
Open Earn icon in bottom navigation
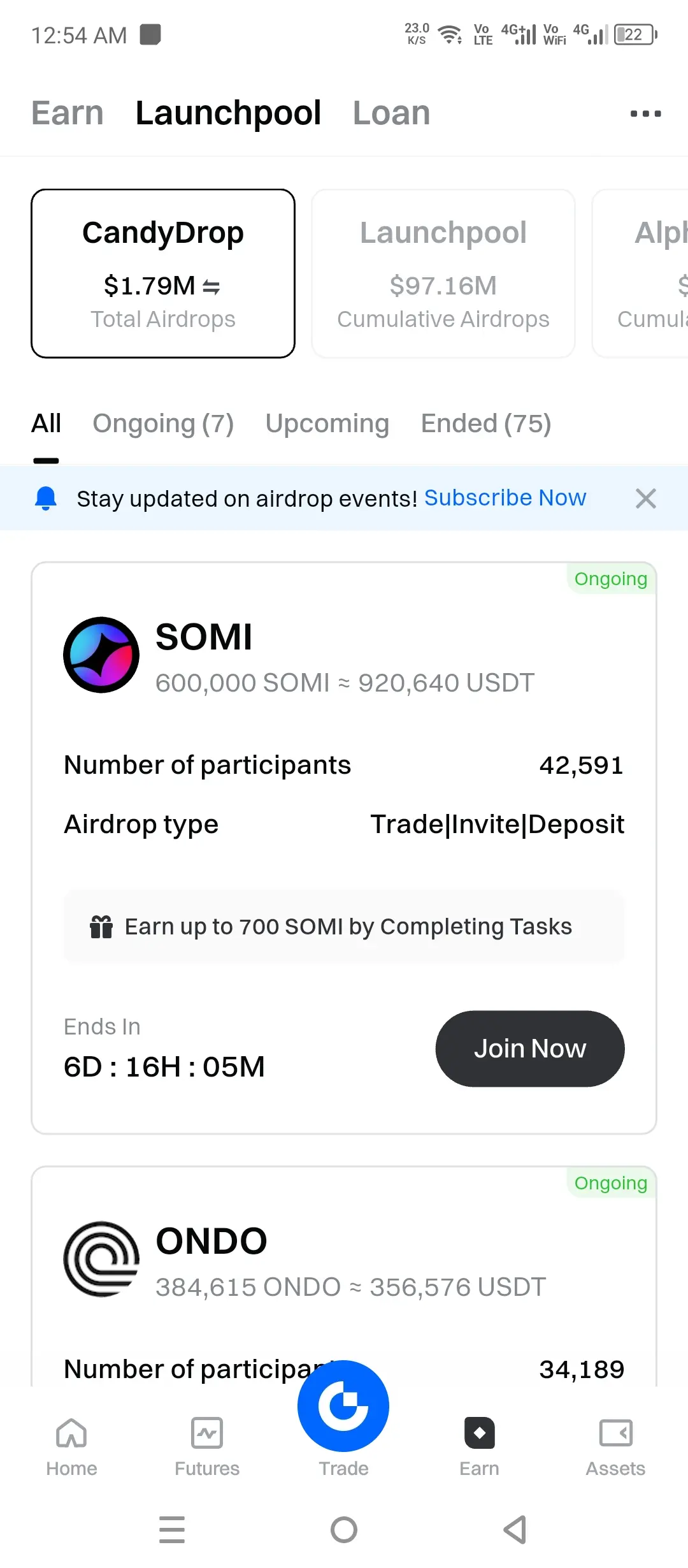point(480,1434)
